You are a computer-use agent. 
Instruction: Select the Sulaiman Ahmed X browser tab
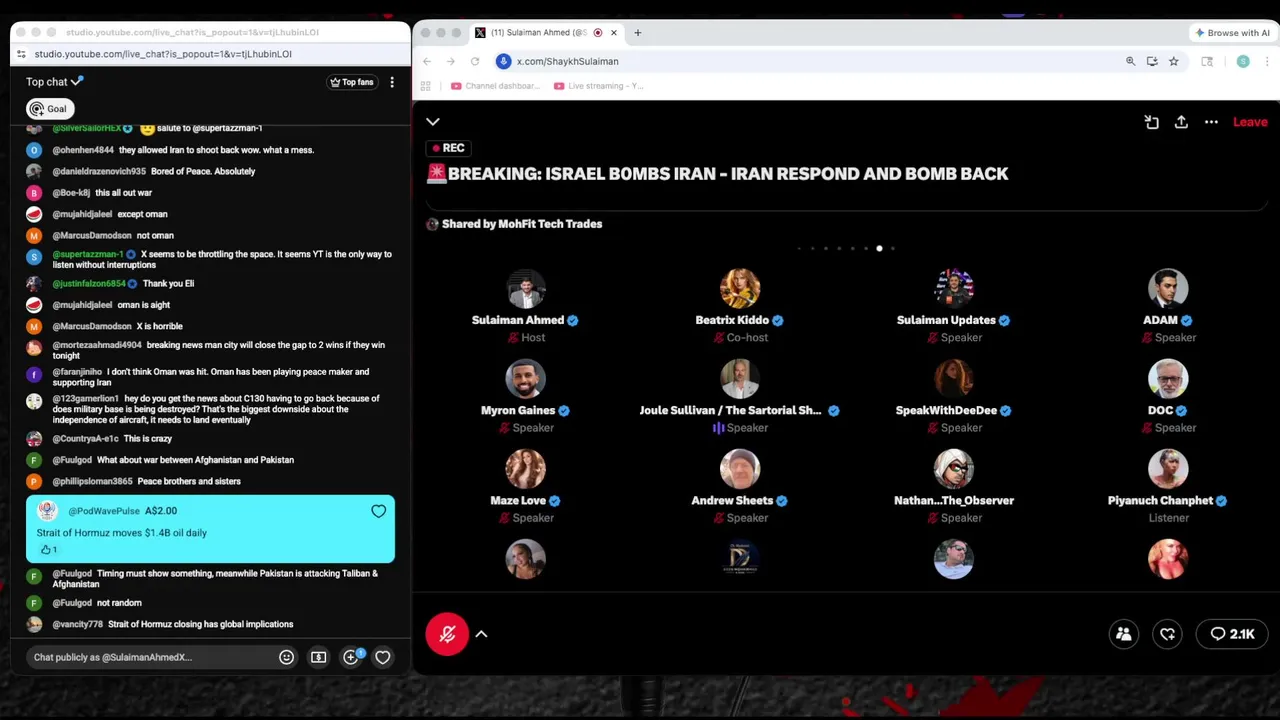[x=545, y=33]
